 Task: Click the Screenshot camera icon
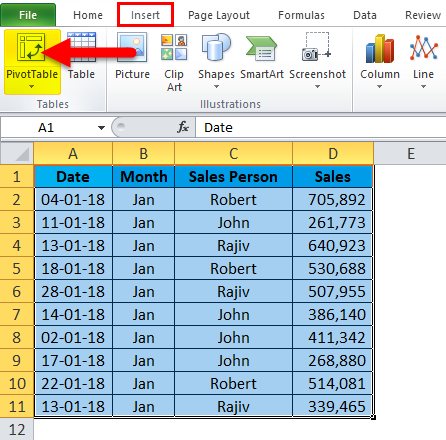click(x=317, y=47)
